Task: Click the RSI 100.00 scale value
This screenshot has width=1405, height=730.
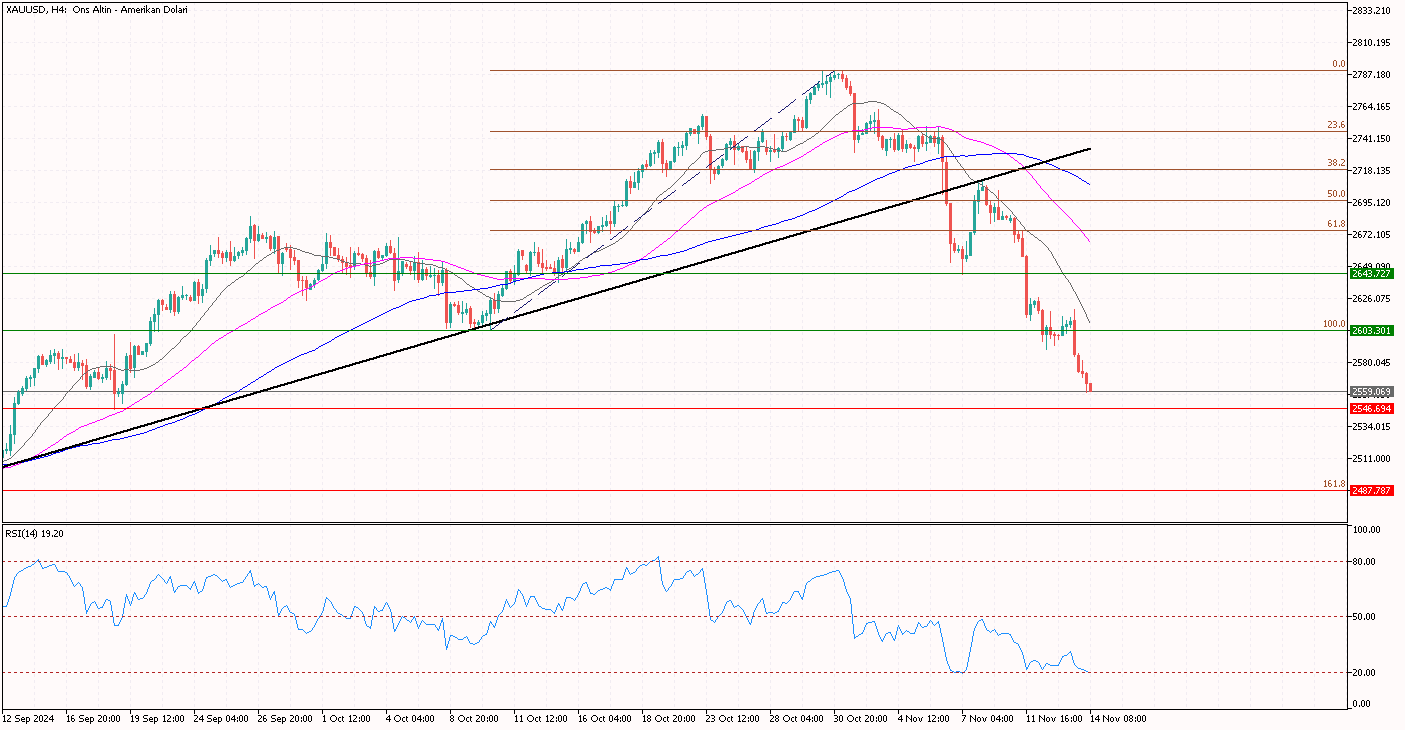Action: pos(1367,530)
